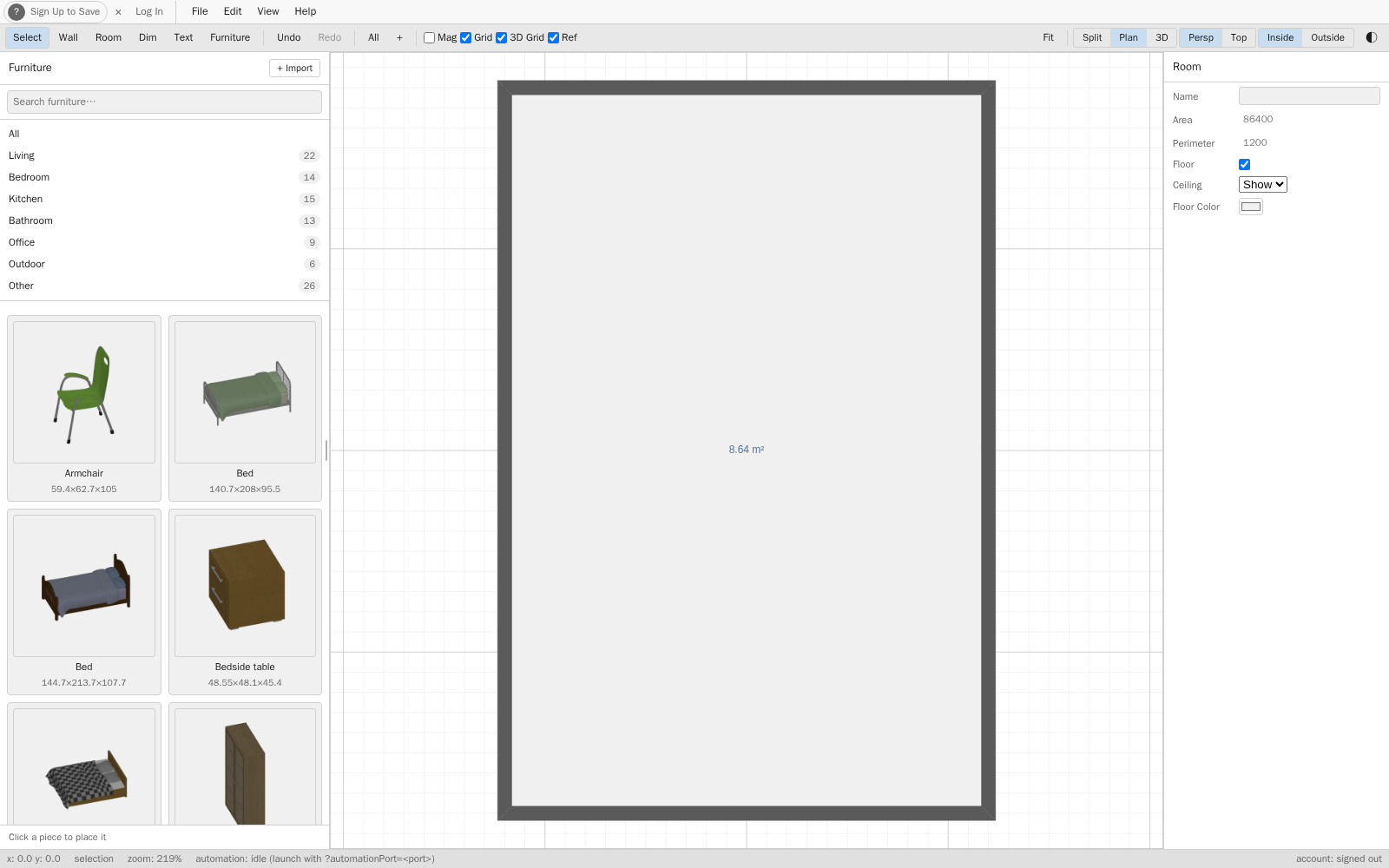Click the help question mark icon
Screen dimensions: 1389x868
(16, 12)
